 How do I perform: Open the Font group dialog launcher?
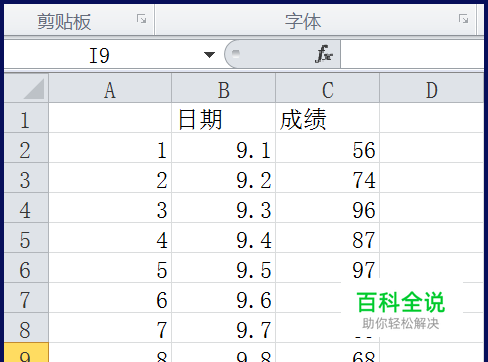click(463, 19)
